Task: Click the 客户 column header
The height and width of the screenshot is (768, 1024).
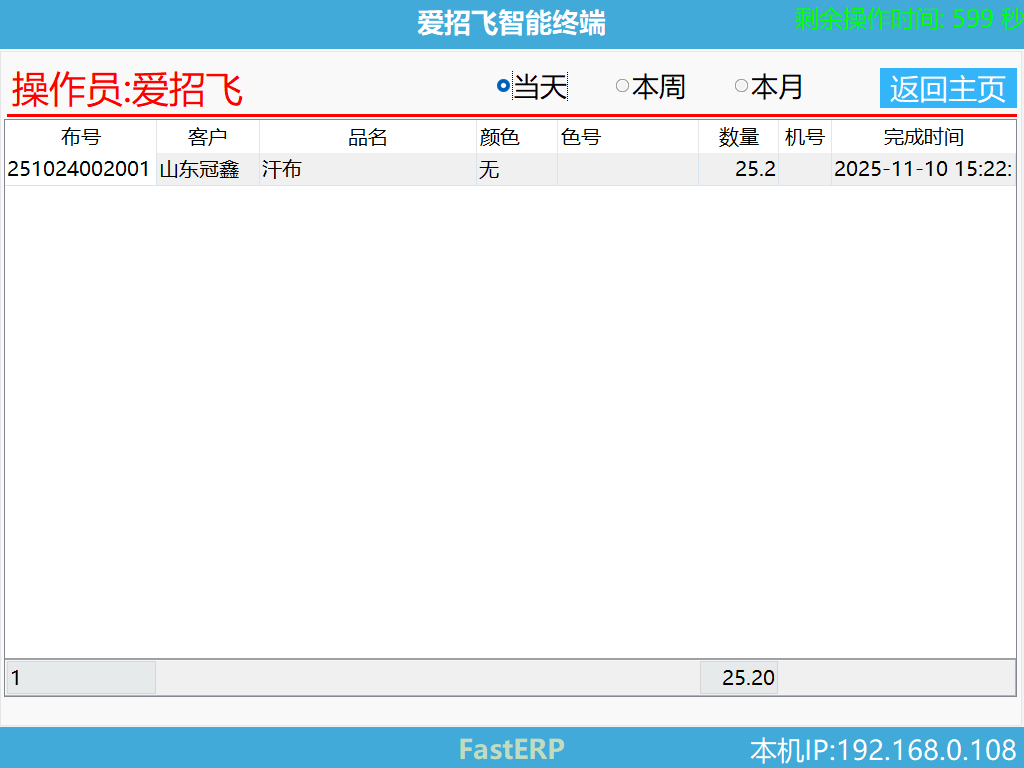Action: point(208,137)
